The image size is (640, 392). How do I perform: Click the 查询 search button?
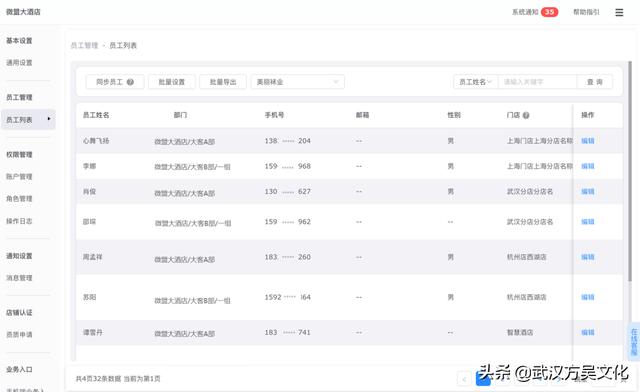pyautogui.click(x=595, y=82)
